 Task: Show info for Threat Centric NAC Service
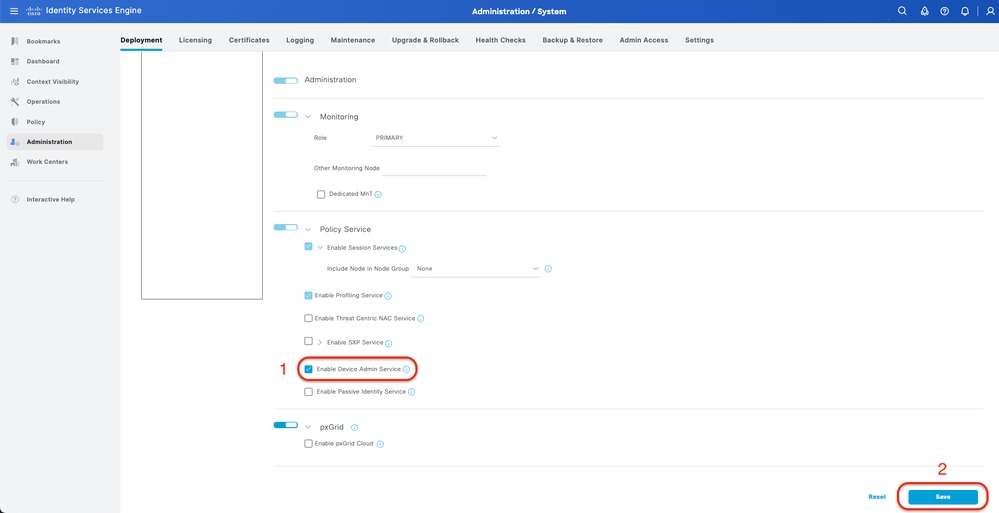(x=420, y=319)
